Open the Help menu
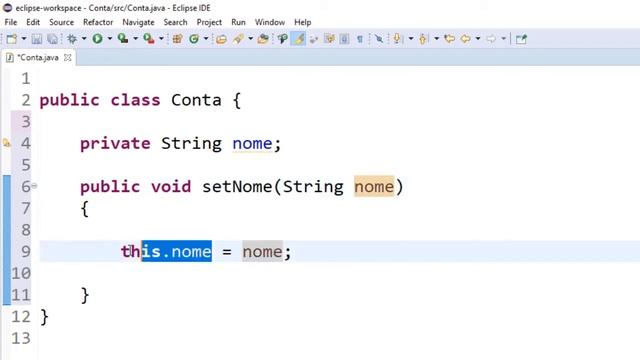Screen dimensions: 640x360 coord(302,22)
